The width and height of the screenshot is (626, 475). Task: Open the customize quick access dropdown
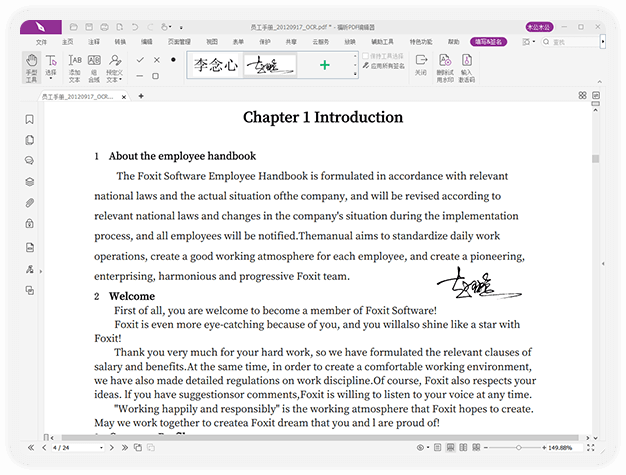181,28
